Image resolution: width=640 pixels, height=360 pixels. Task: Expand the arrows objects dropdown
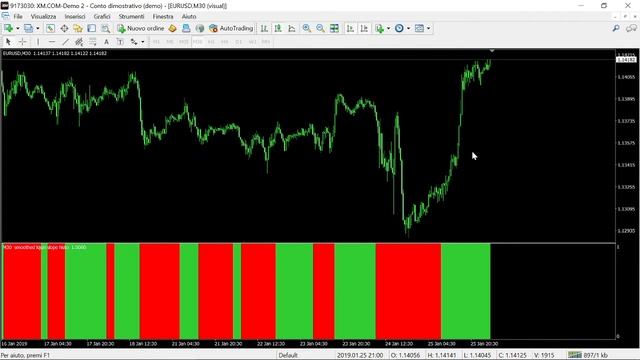(142, 42)
